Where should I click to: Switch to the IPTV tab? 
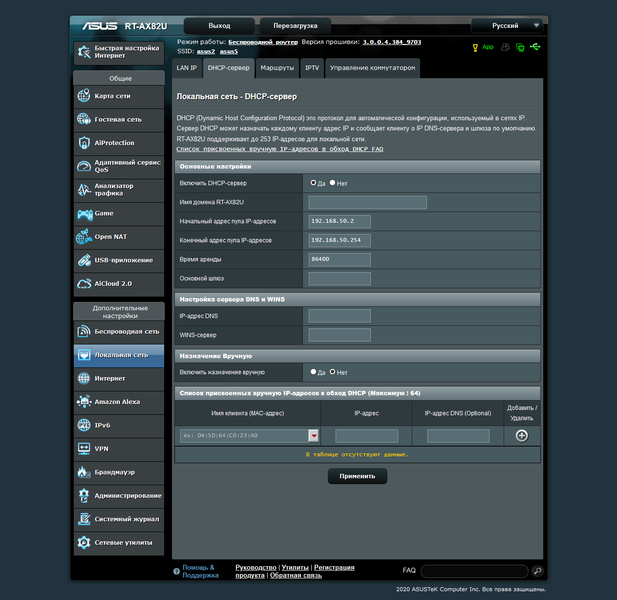(x=312, y=68)
